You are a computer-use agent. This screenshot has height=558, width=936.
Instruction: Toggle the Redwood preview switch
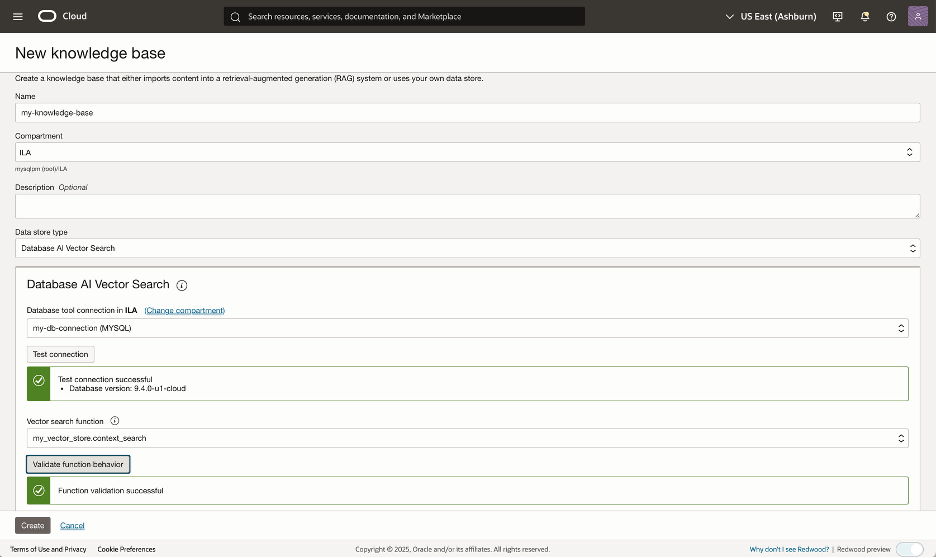pos(909,549)
